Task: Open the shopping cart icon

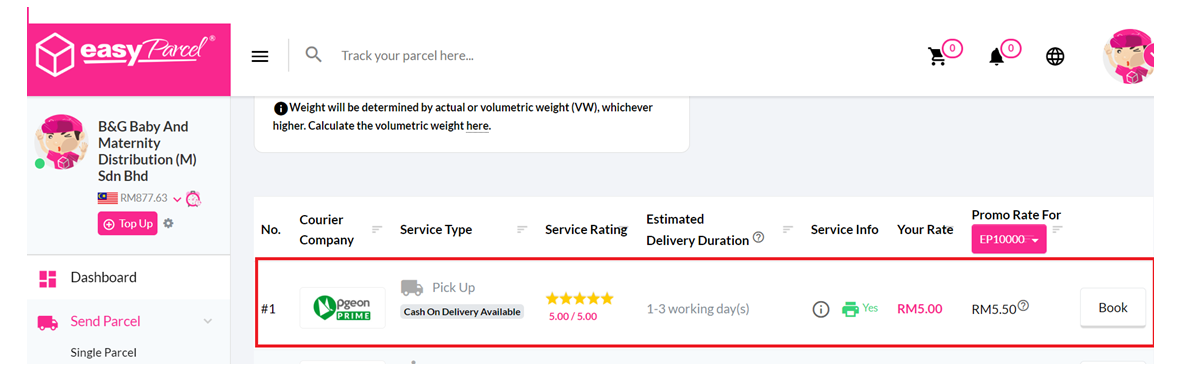Action: [x=937, y=57]
